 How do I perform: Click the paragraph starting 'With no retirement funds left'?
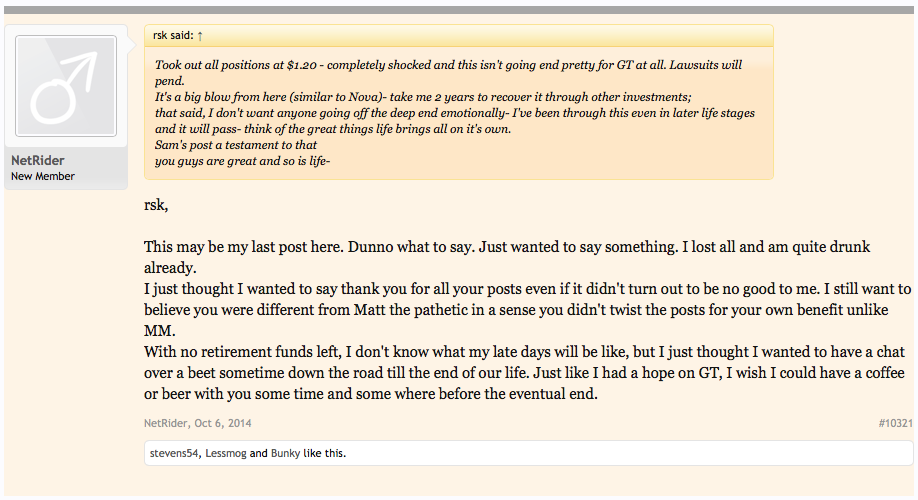coord(524,373)
